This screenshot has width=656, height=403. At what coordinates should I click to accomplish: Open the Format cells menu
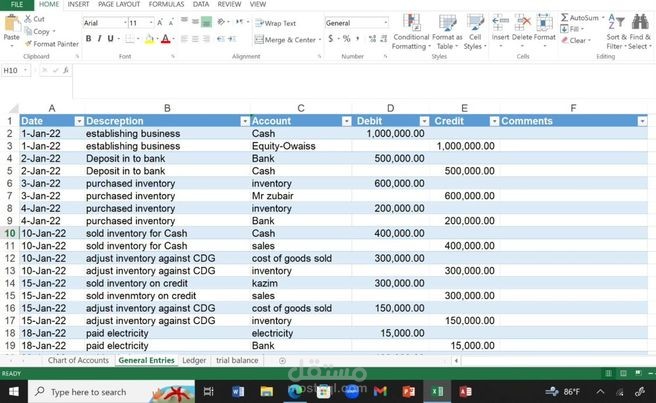pos(544,30)
